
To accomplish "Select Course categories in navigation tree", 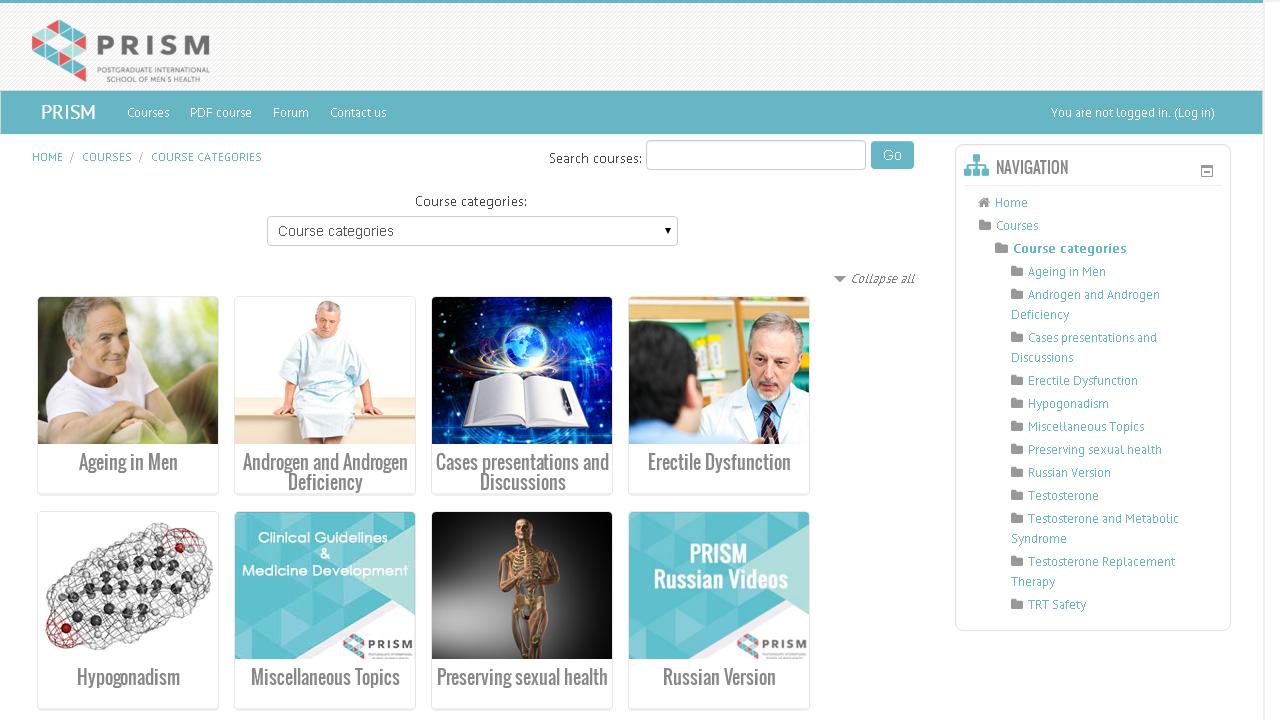I will pyautogui.click(x=1069, y=249).
